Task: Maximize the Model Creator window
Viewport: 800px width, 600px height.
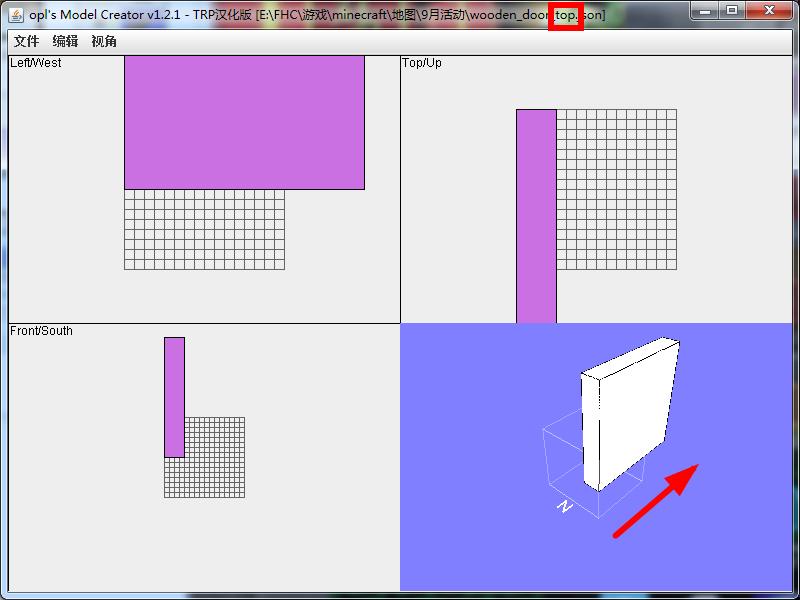Action: point(732,10)
